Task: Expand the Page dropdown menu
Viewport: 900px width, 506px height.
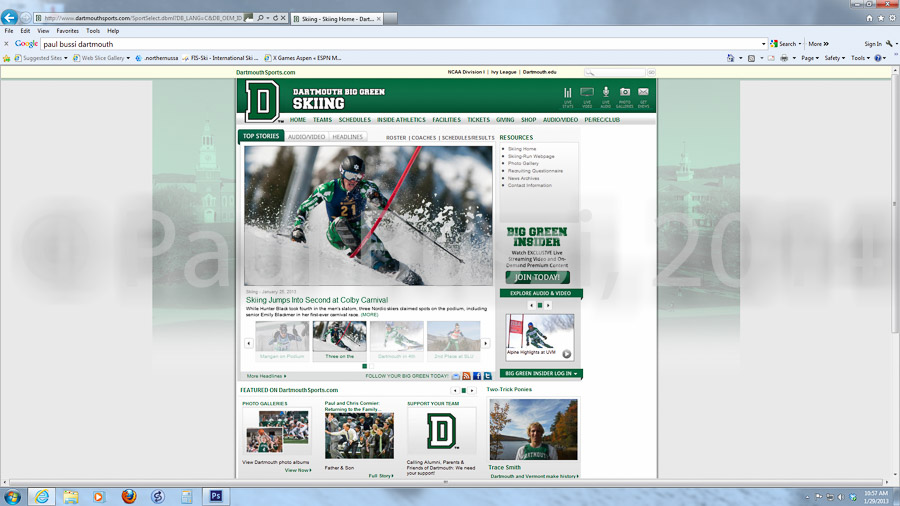Action: tap(810, 58)
